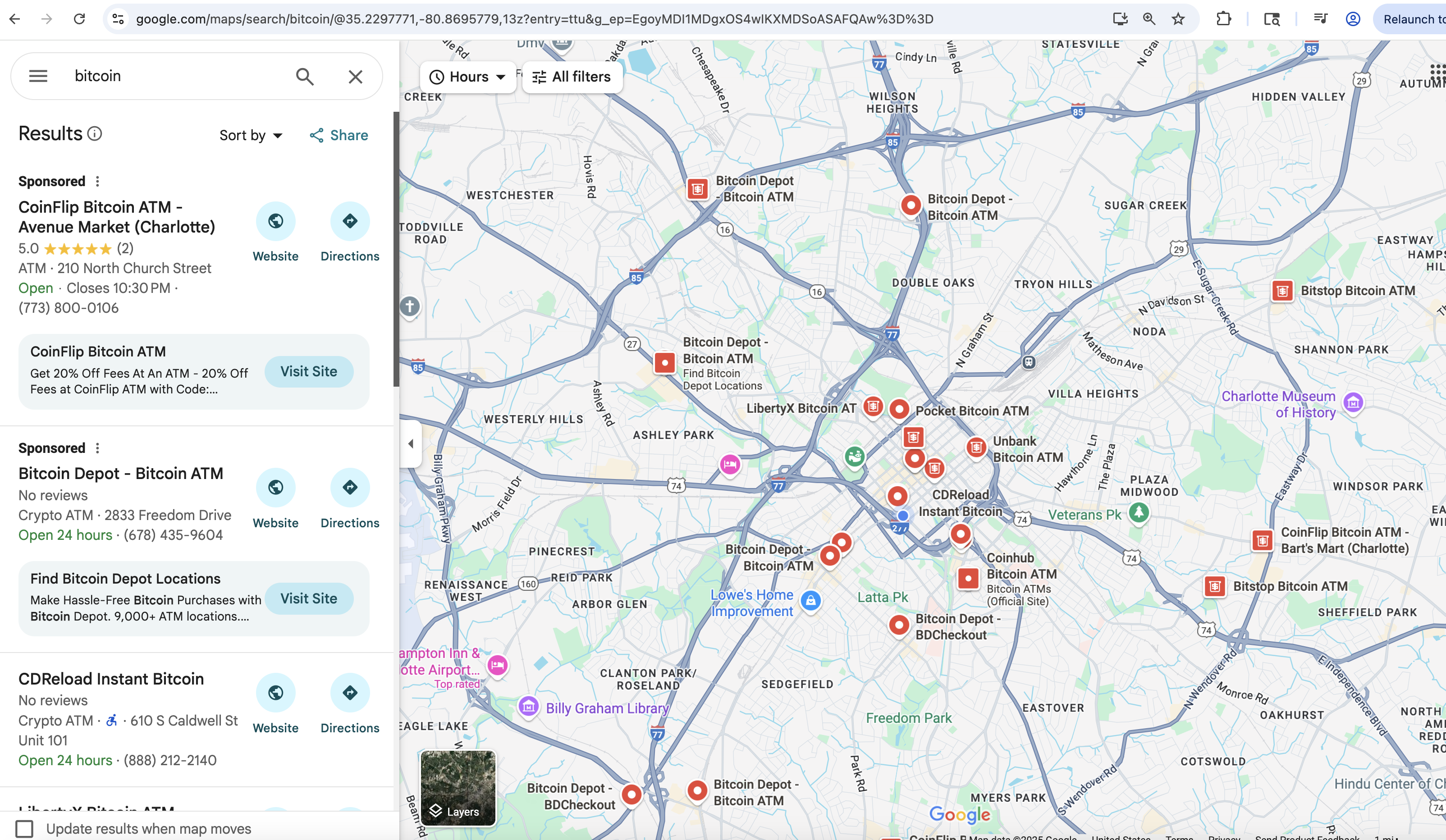
Task: Get Directions to CoinFlip Bitcoin ATM Avenue Market
Action: pyautogui.click(x=350, y=233)
